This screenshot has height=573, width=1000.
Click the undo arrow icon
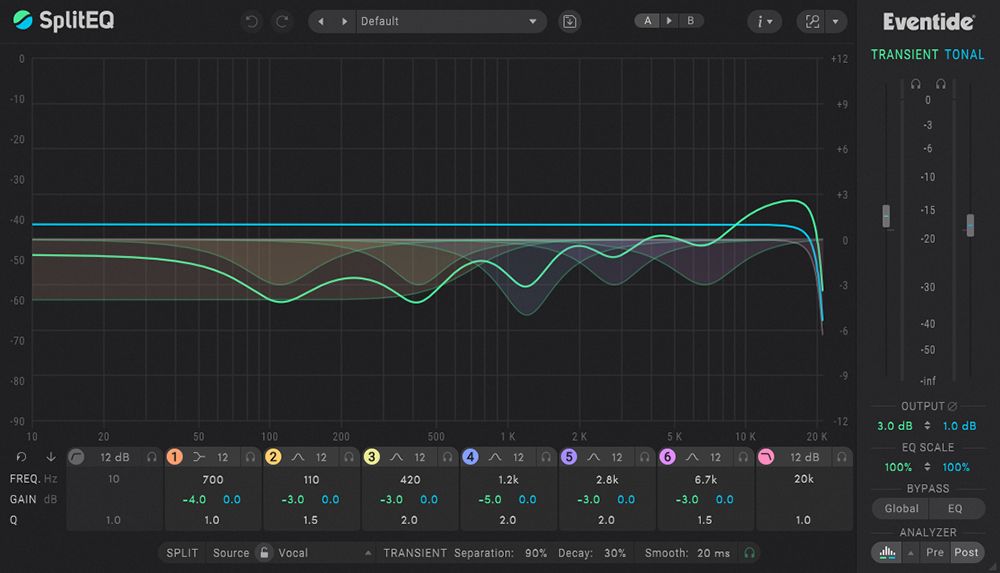tap(251, 22)
